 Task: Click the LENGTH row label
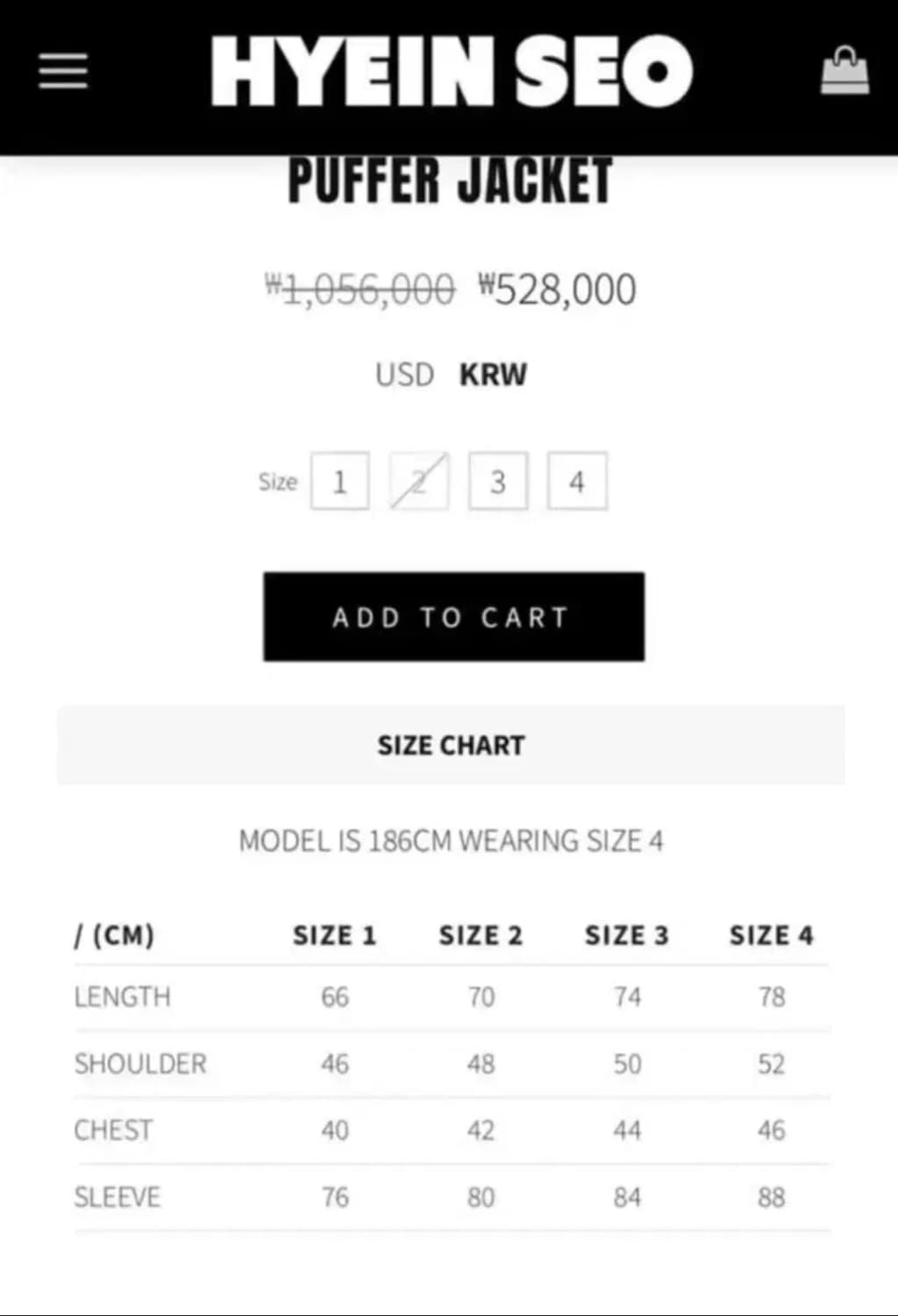click(x=123, y=998)
